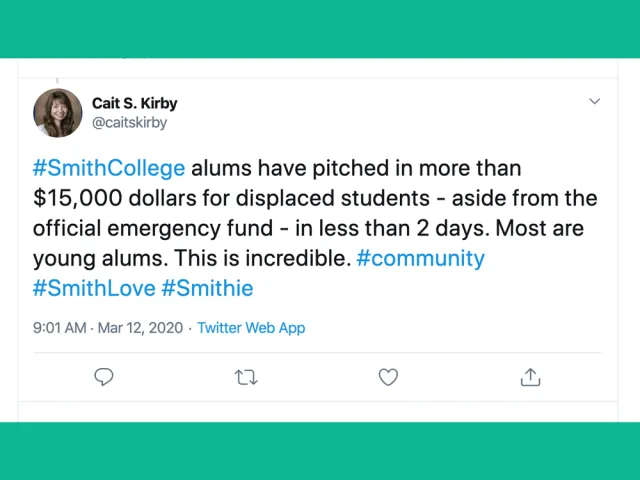Click the green banner below the tweet
Screen dimensions: 640x480
point(320,451)
